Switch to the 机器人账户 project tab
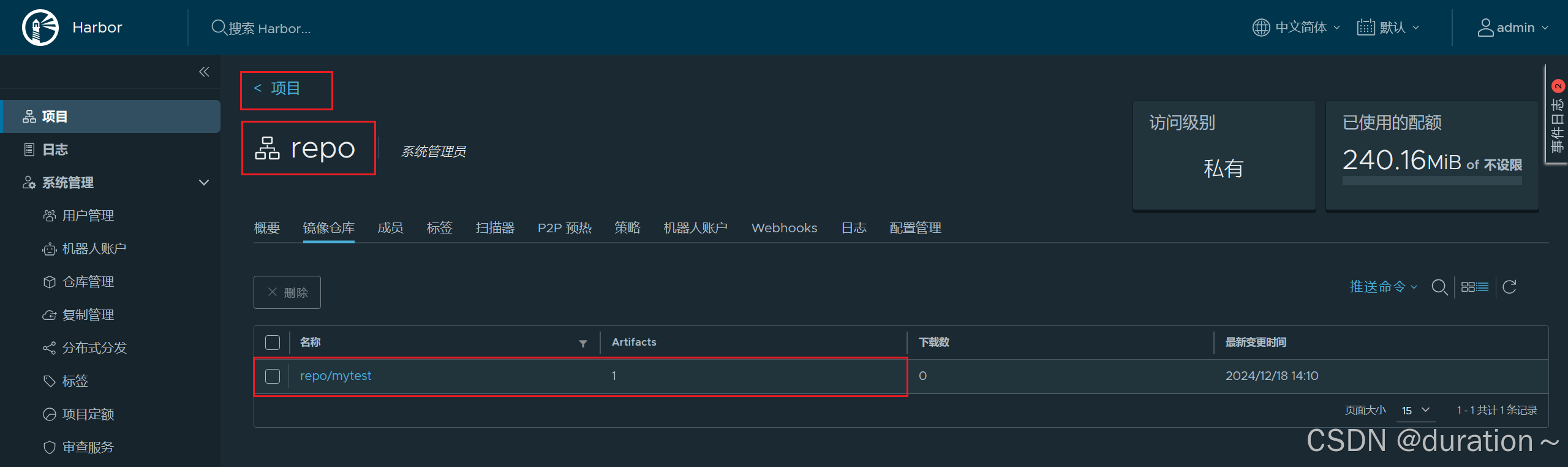Viewport: 1568px width, 467px height. click(x=696, y=228)
